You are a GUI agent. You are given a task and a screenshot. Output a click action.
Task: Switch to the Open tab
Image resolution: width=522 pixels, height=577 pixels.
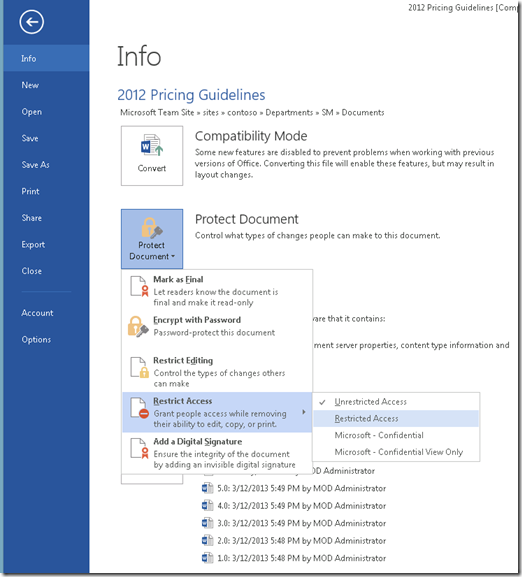coord(46,111)
